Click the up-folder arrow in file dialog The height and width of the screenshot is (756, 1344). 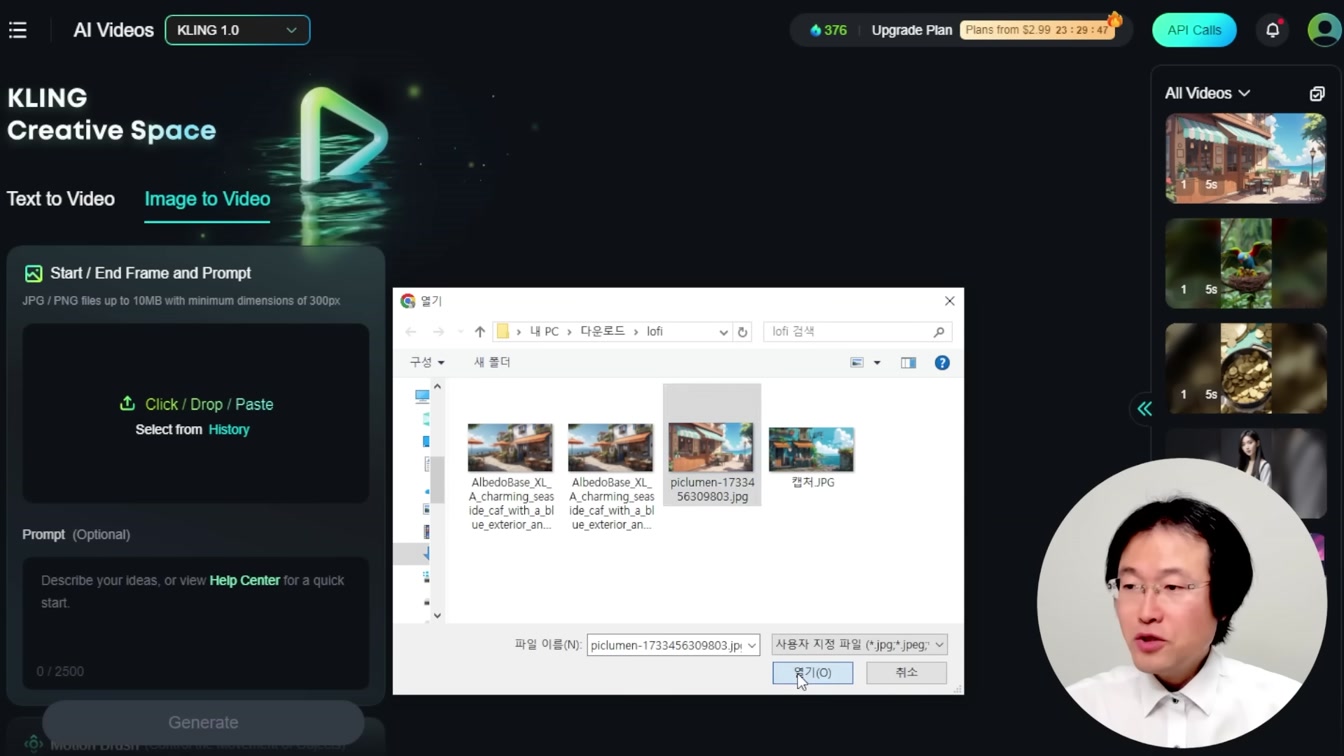click(480, 331)
